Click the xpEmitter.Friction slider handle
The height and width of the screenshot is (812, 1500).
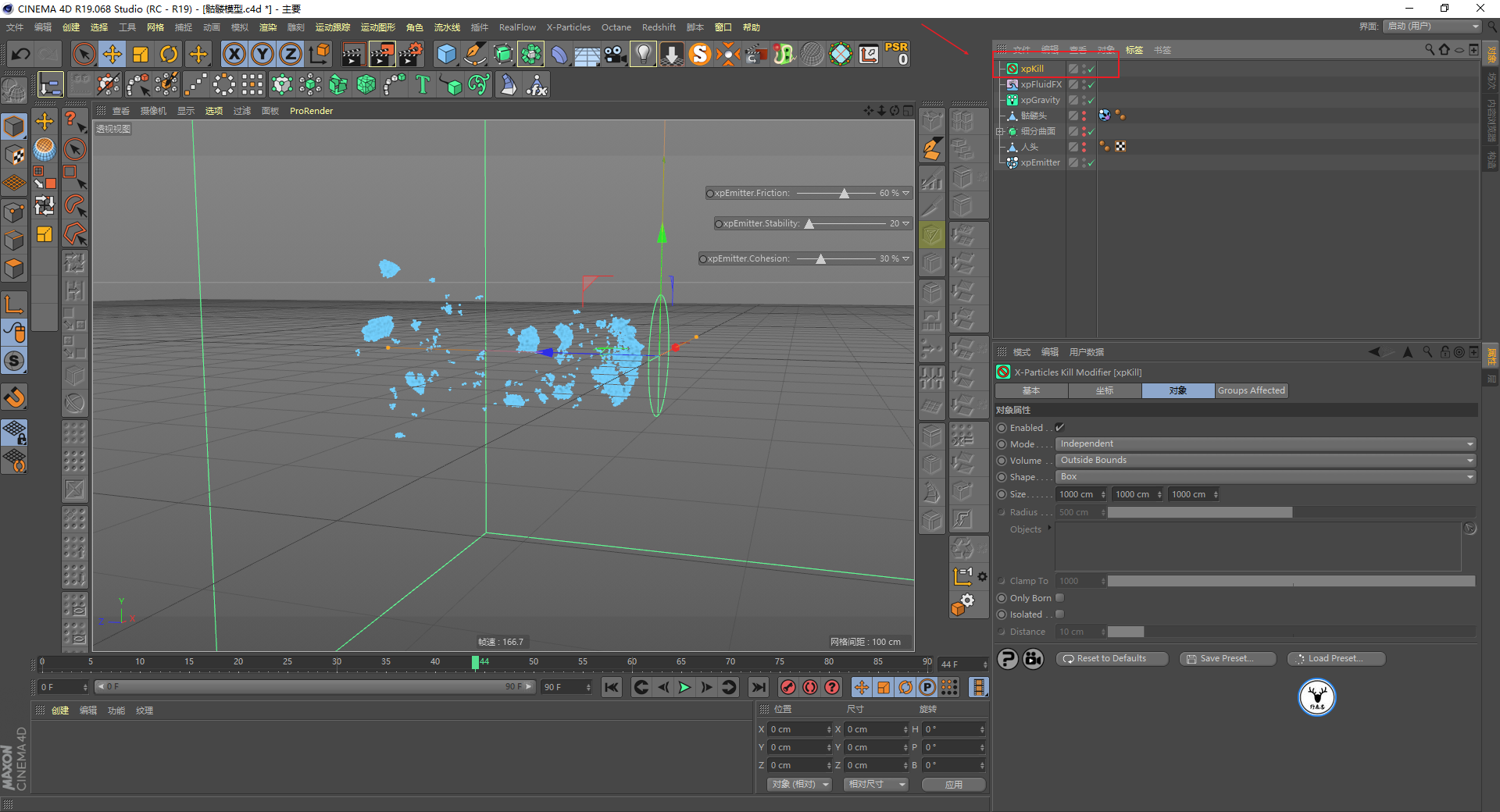(x=845, y=193)
